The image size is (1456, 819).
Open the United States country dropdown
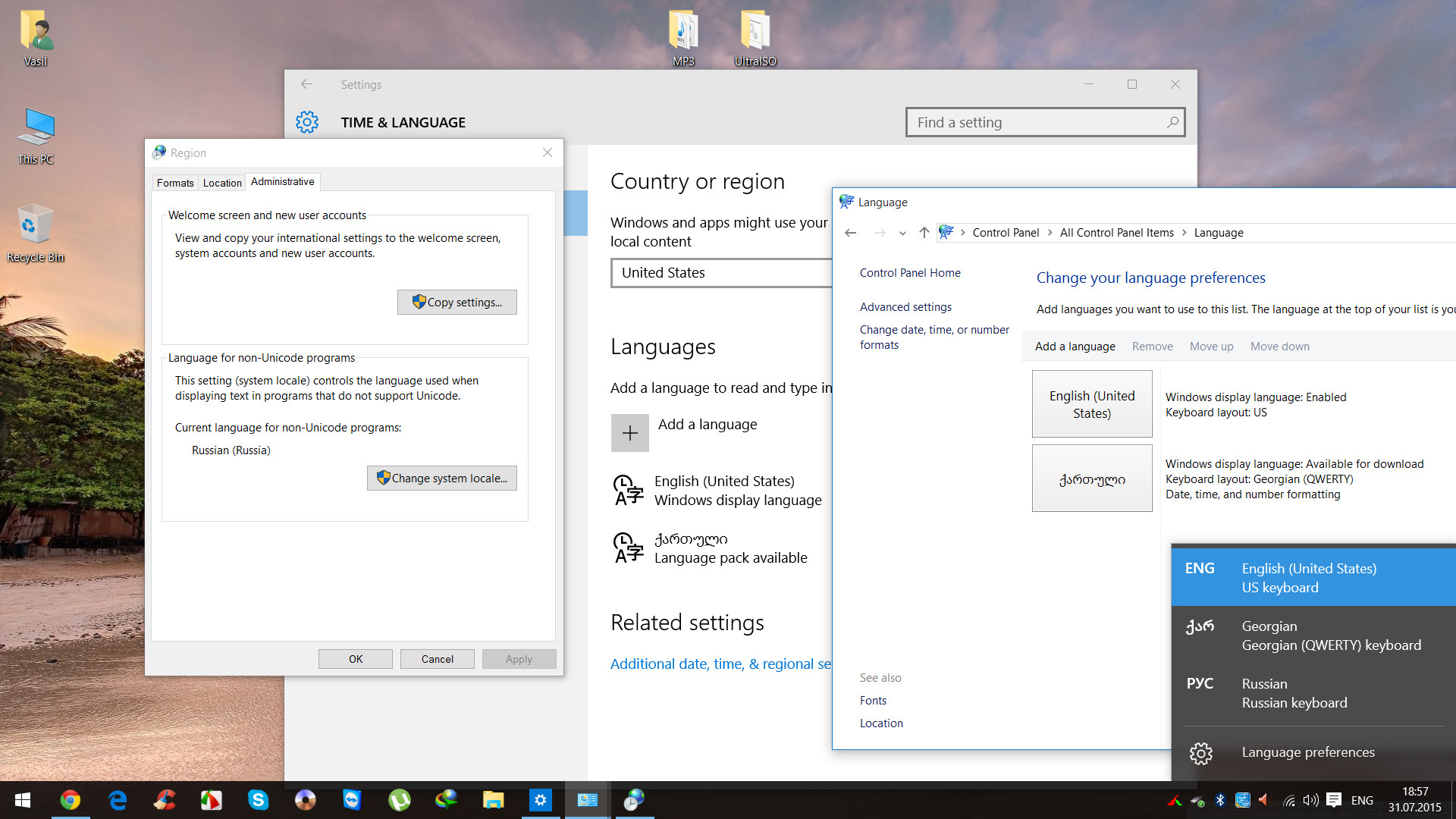click(720, 273)
